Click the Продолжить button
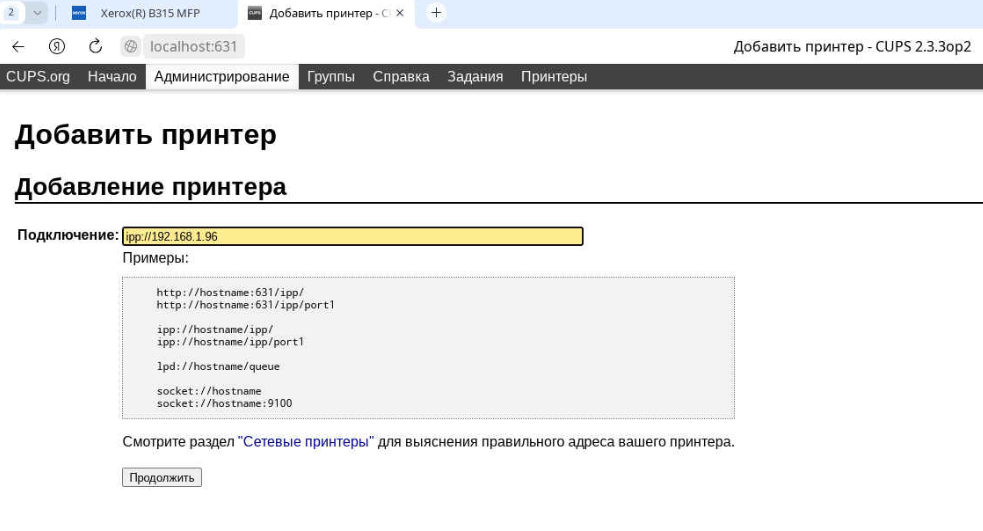This screenshot has height=531, width=983. click(x=162, y=477)
